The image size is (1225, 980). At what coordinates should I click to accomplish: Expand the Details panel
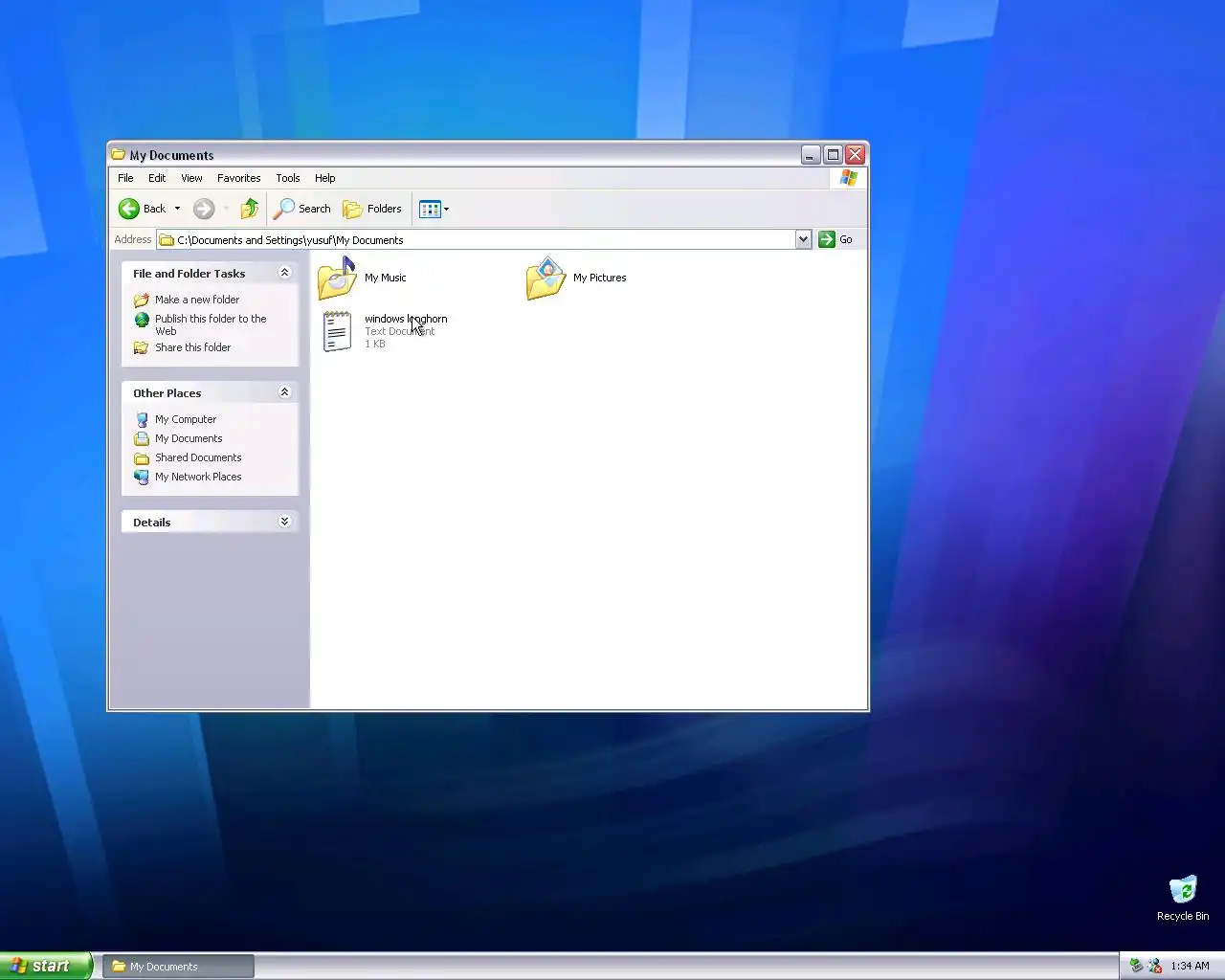click(x=284, y=522)
